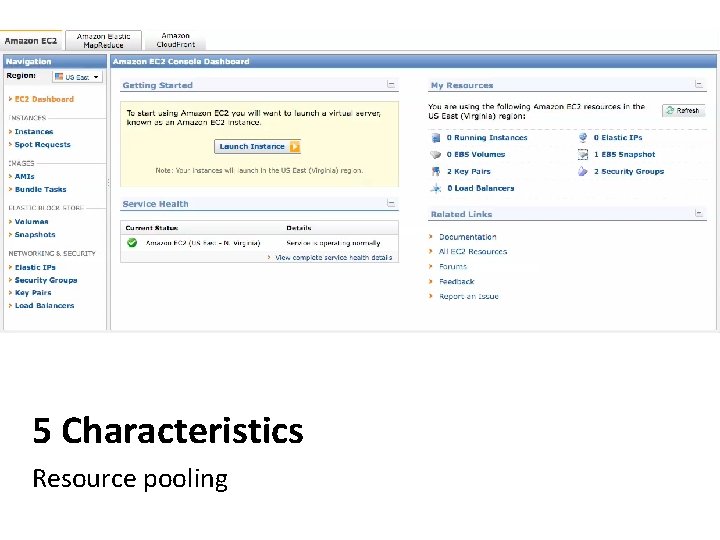Click the Refresh button
The height and width of the screenshot is (540, 720).
[x=684, y=111]
